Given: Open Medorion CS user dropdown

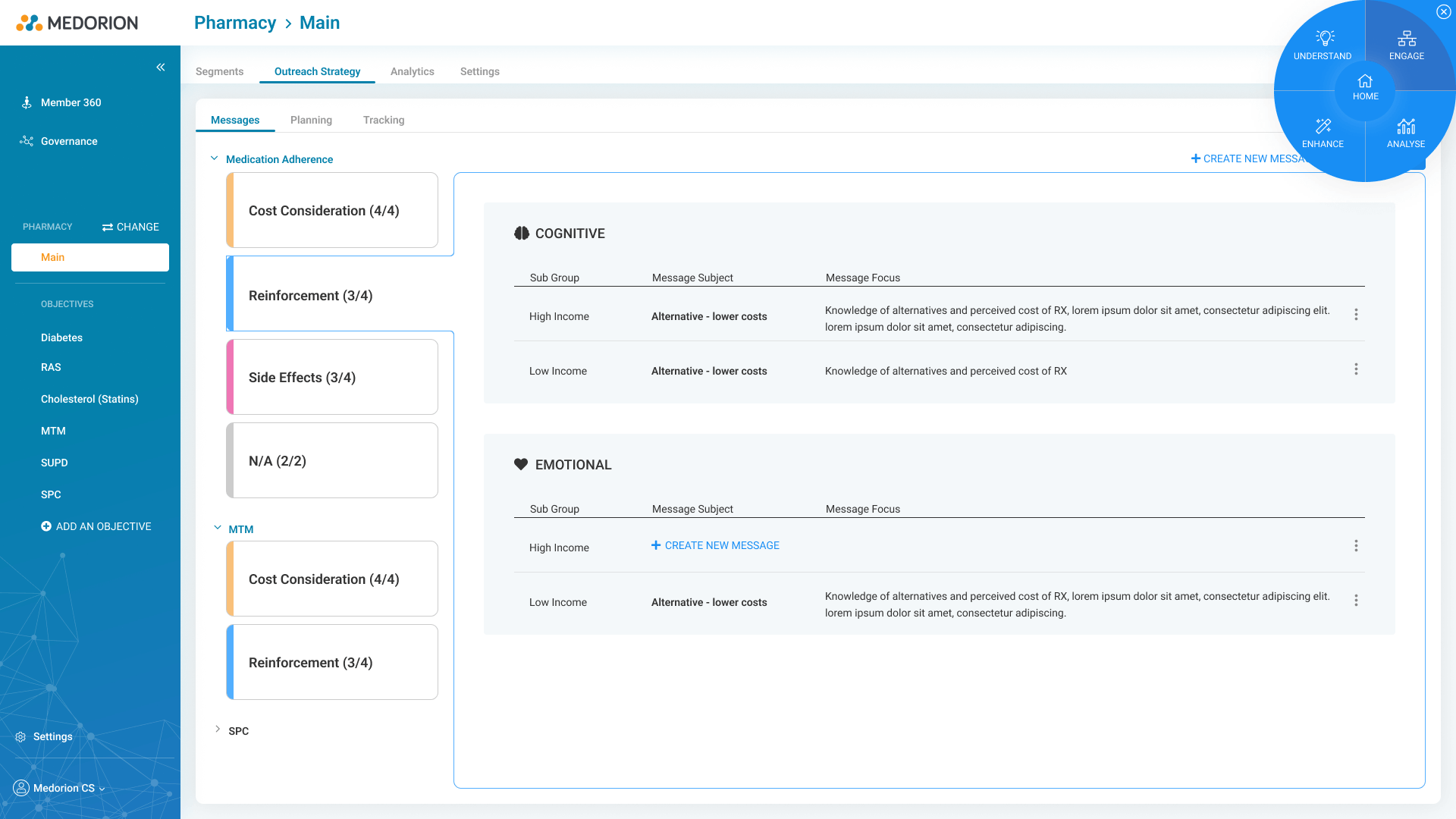Looking at the screenshot, I should coord(68,788).
